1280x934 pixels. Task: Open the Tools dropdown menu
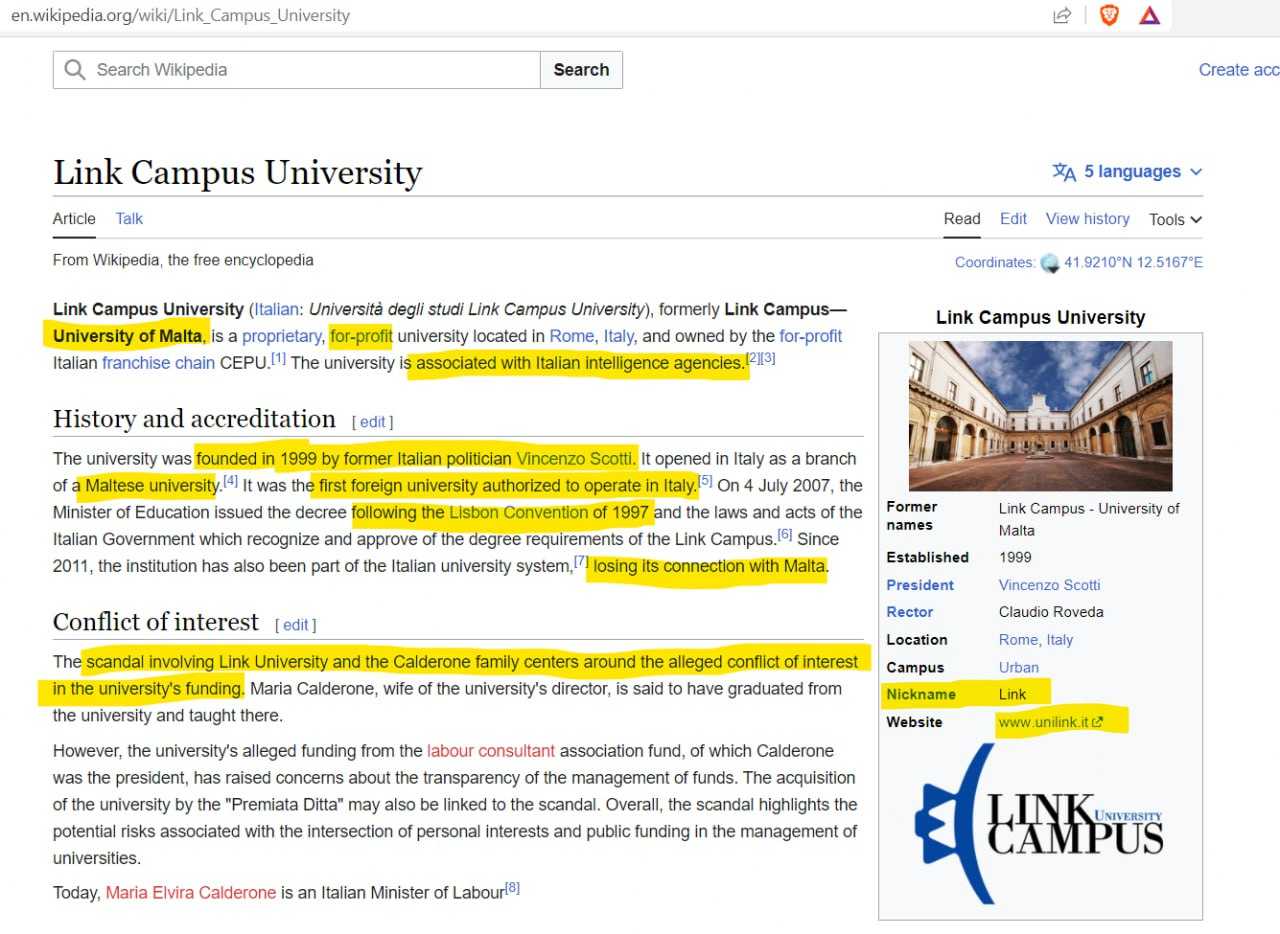[1174, 220]
